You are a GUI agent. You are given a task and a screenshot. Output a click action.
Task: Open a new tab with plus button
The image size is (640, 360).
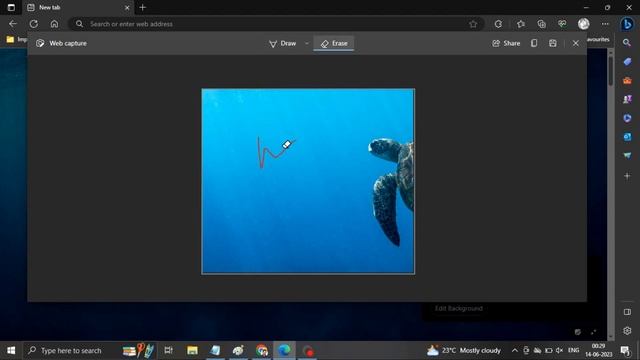point(142,7)
